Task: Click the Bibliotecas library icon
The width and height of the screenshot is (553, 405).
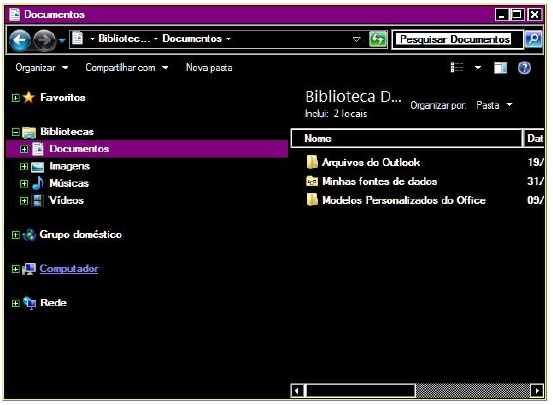Action: pyautogui.click(x=29, y=132)
